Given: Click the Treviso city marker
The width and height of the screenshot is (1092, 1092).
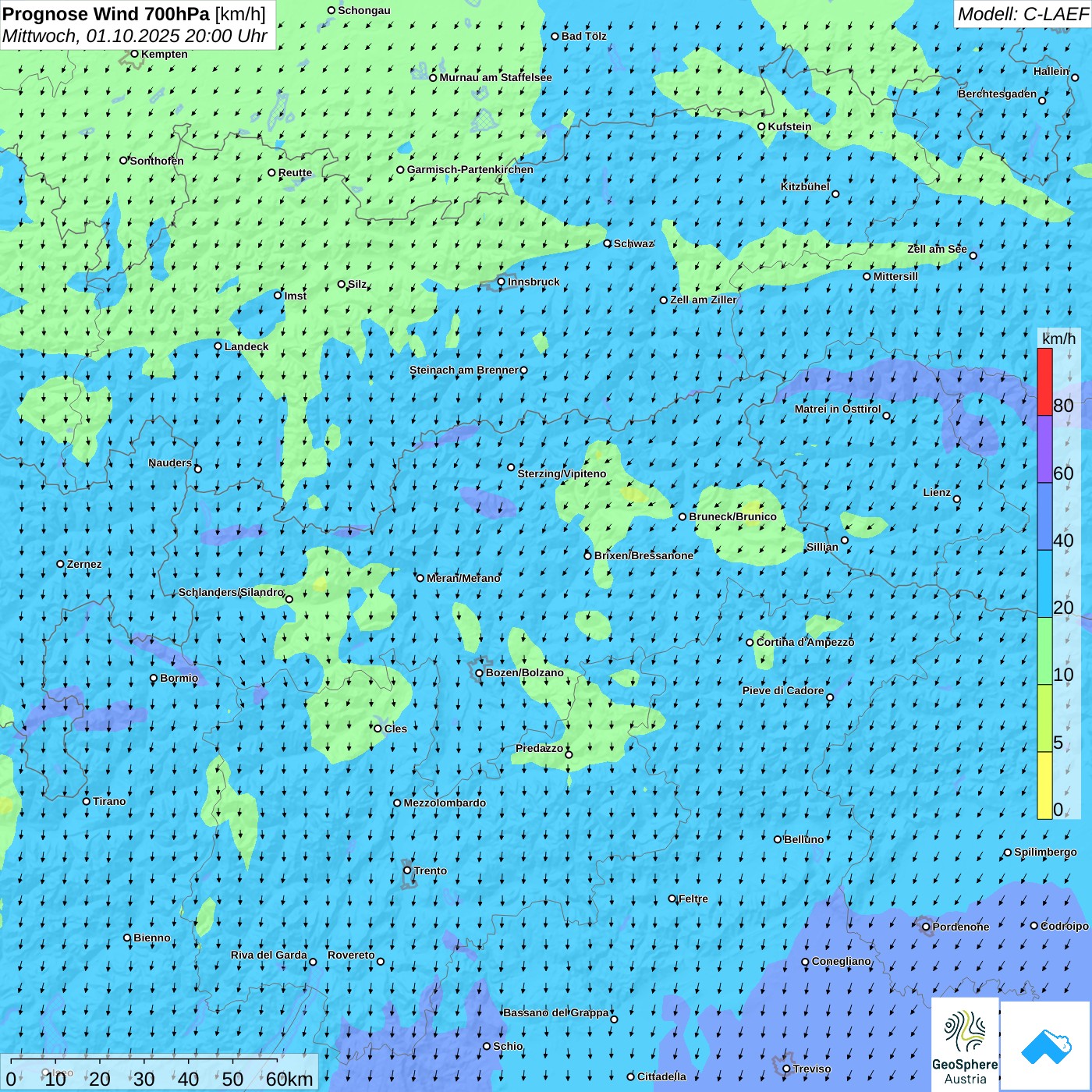Looking at the screenshot, I should (x=786, y=1069).
